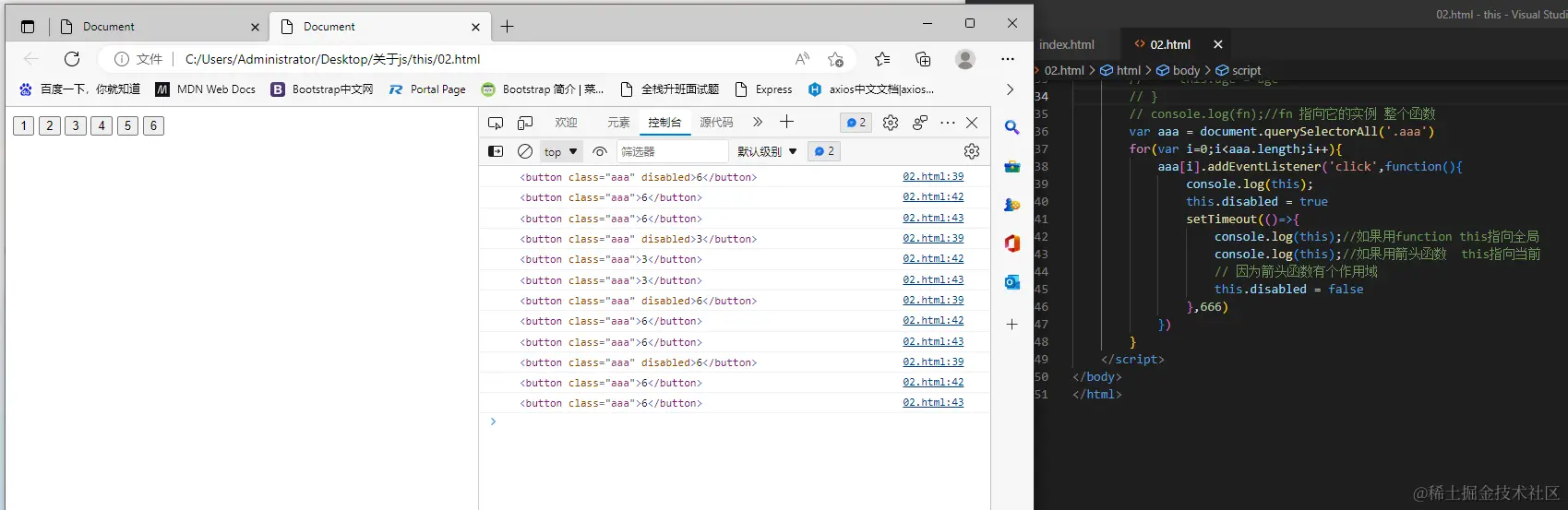The width and height of the screenshot is (1568, 510).
Task: Toggle live expression eye icon
Action: click(x=600, y=151)
